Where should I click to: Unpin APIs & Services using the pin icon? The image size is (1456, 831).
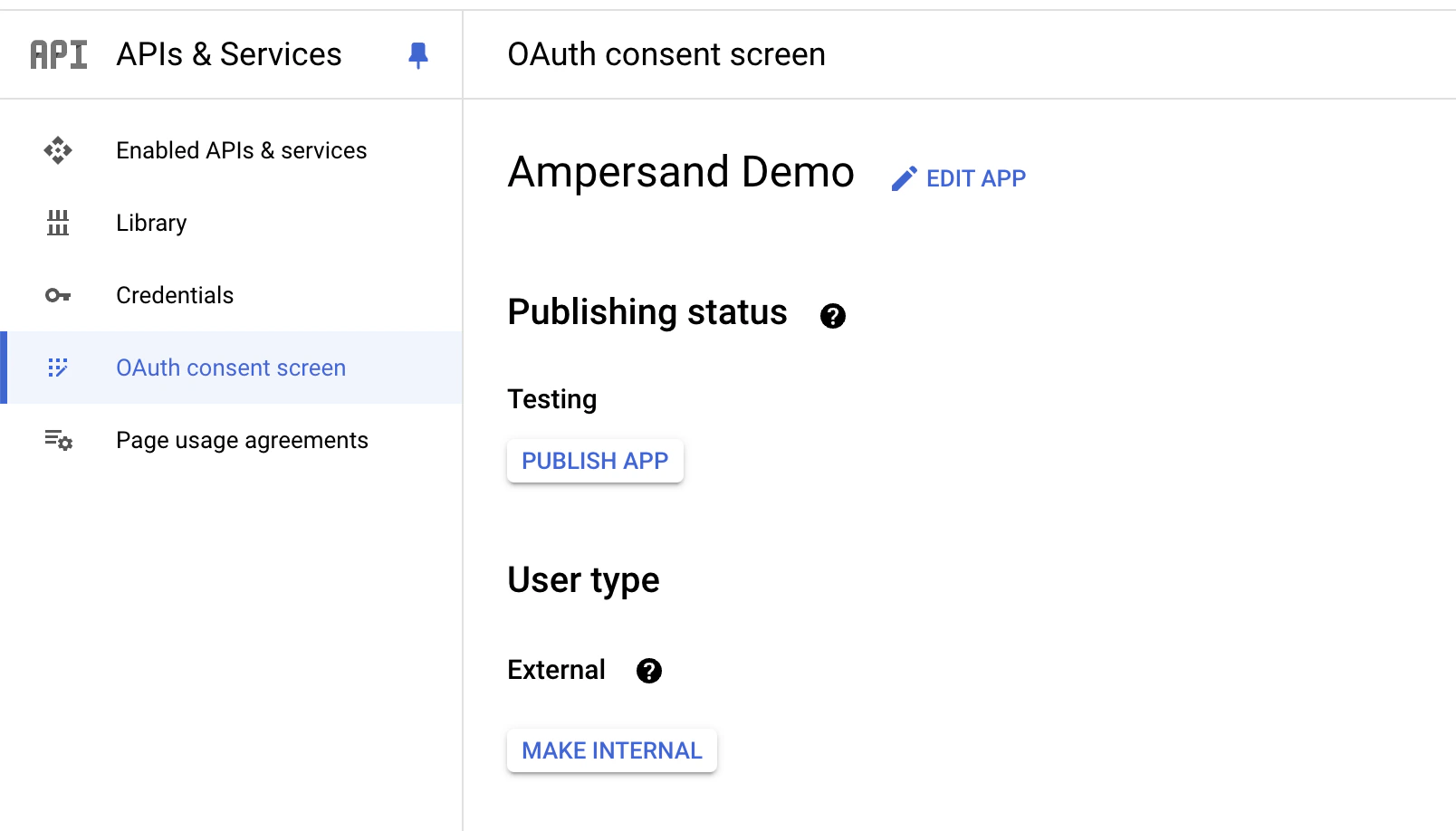pos(417,55)
